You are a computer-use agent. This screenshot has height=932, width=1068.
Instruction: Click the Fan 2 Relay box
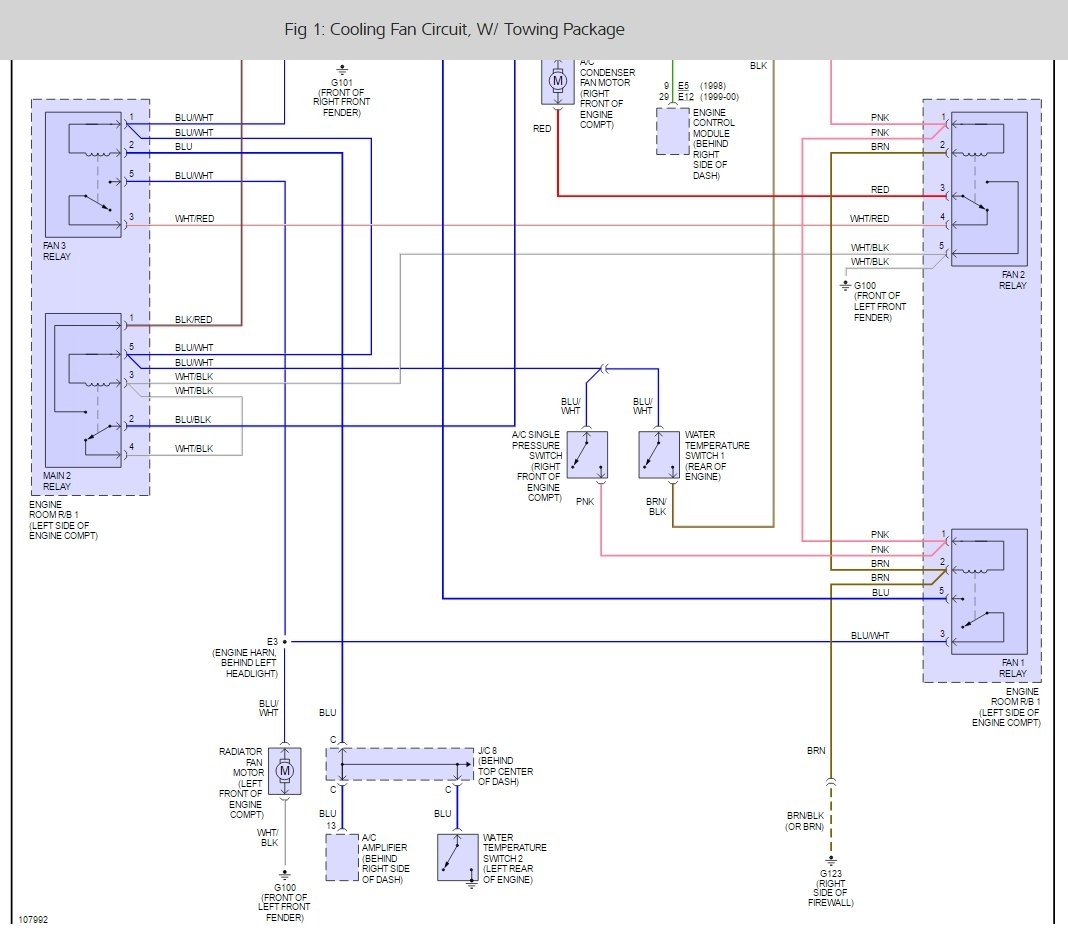[989, 189]
